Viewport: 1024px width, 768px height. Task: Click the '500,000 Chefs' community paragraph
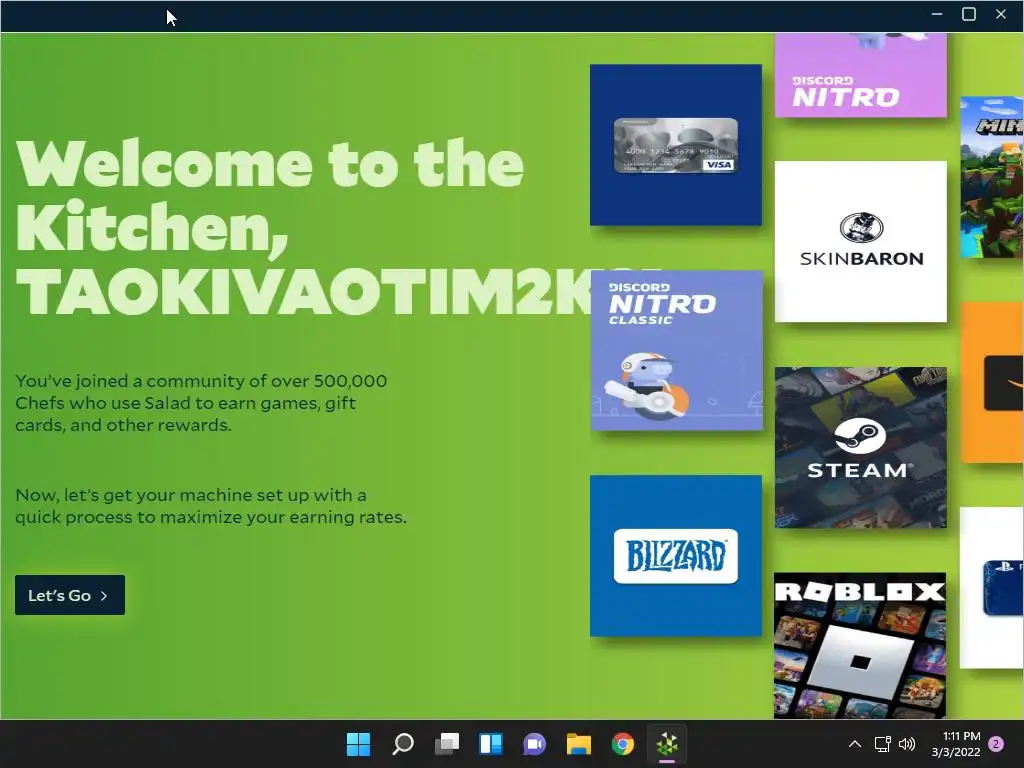pyautogui.click(x=201, y=403)
